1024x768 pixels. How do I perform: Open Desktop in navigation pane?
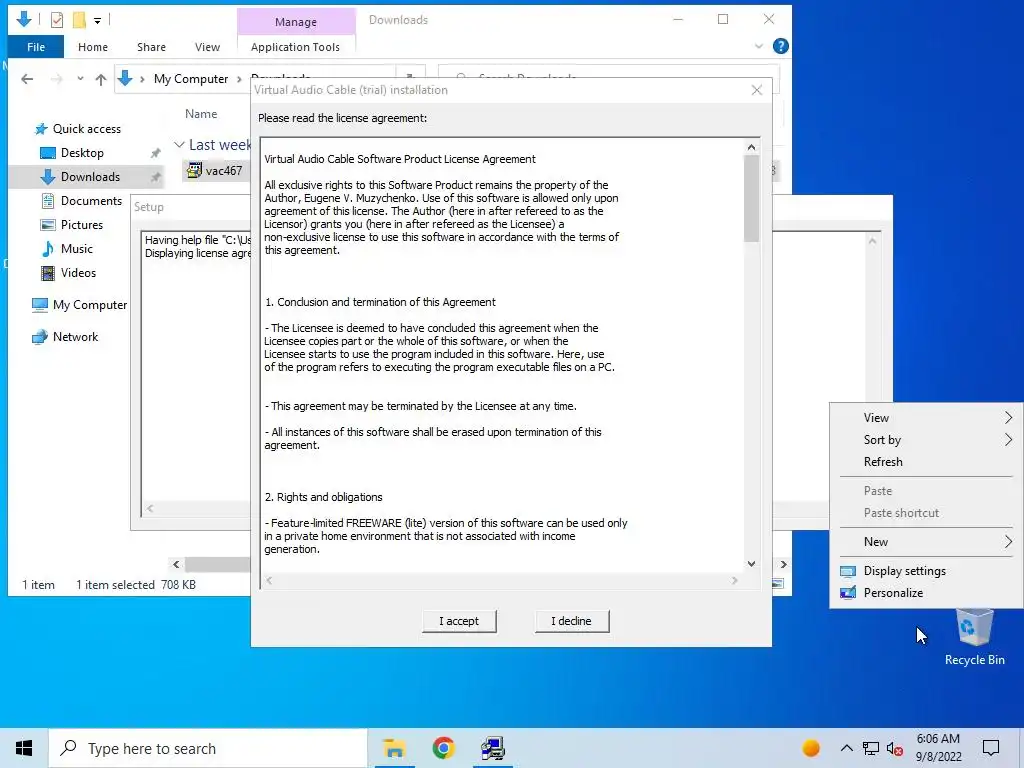click(82, 153)
